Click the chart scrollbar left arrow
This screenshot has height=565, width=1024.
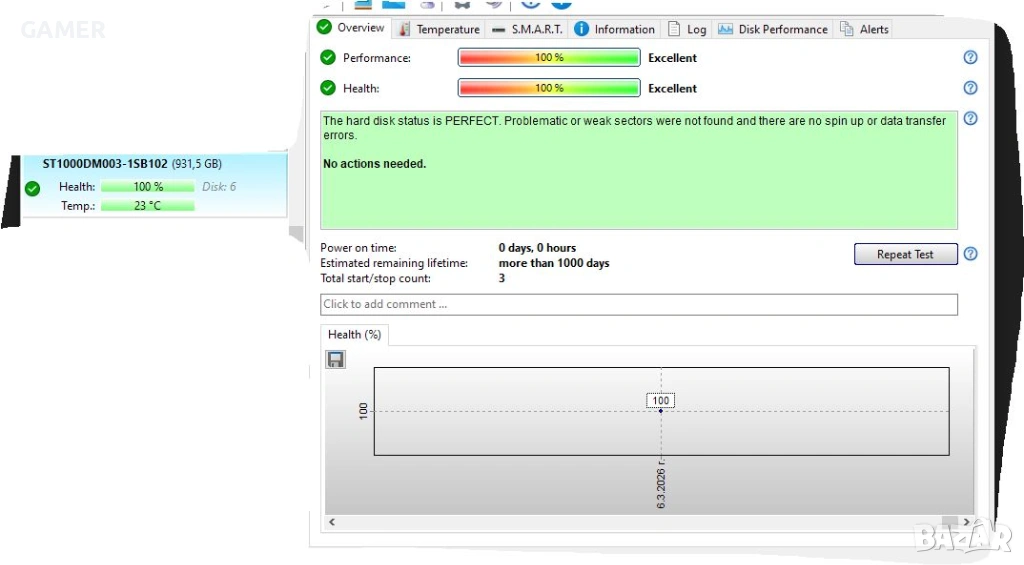[x=331, y=522]
